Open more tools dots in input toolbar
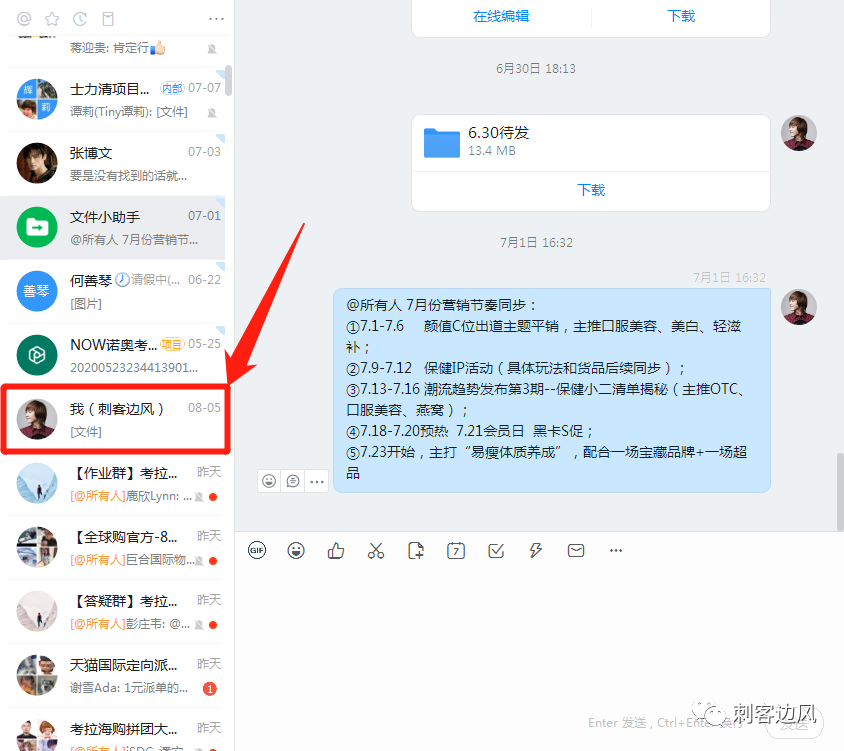The width and height of the screenshot is (844, 751). pyautogui.click(x=616, y=550)
